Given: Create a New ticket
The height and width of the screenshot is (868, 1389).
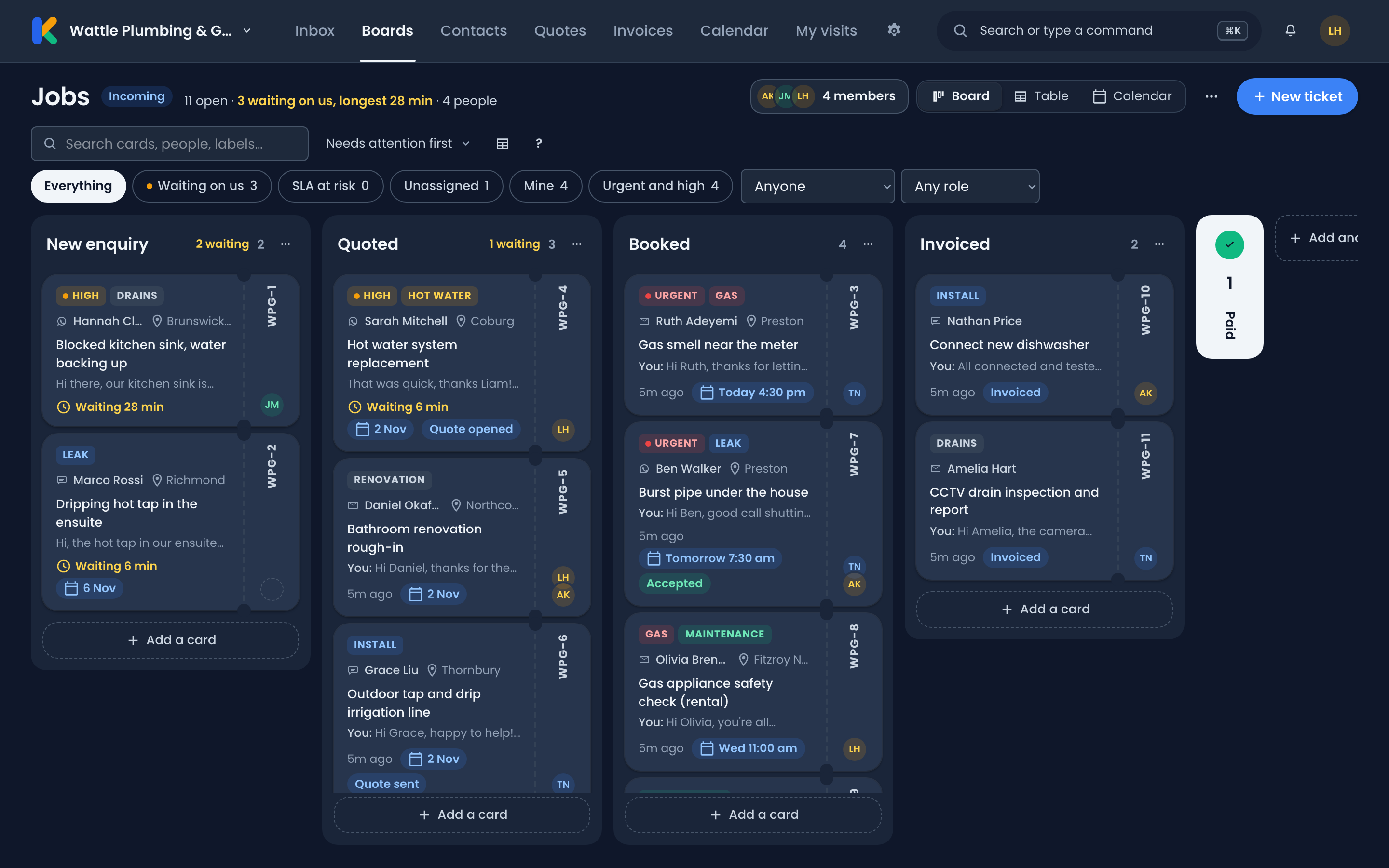Looking at the screenshot, I should [x=1296, y=96].
